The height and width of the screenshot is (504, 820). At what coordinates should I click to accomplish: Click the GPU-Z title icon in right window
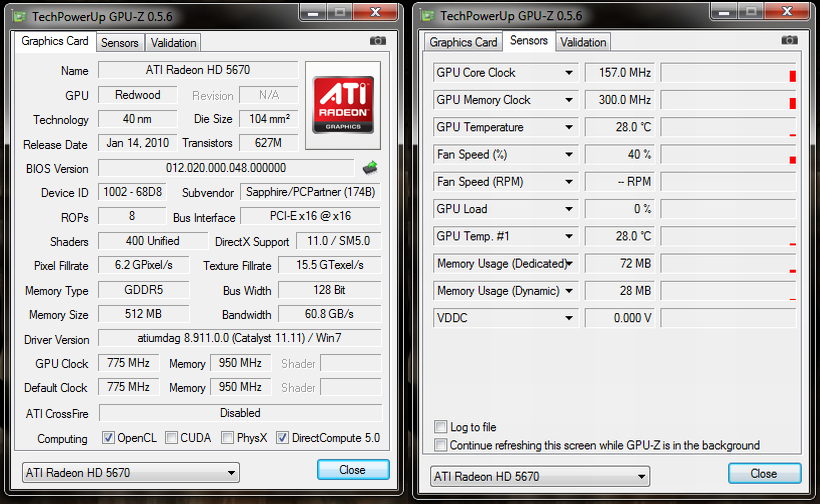pyautogui.click(x=427, y=16)
